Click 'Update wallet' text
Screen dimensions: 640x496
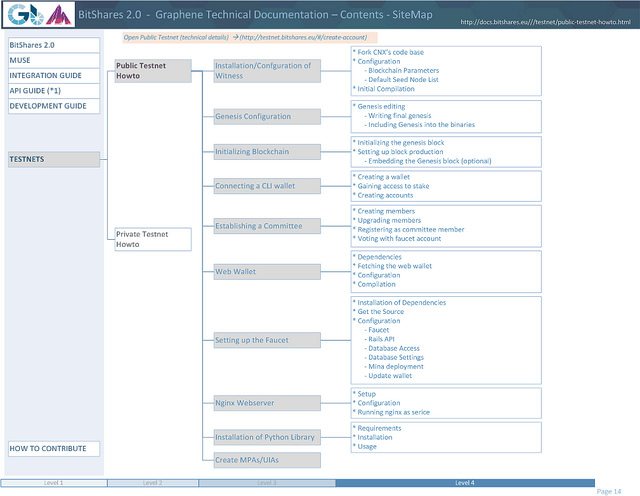click(x=390, y=376)
